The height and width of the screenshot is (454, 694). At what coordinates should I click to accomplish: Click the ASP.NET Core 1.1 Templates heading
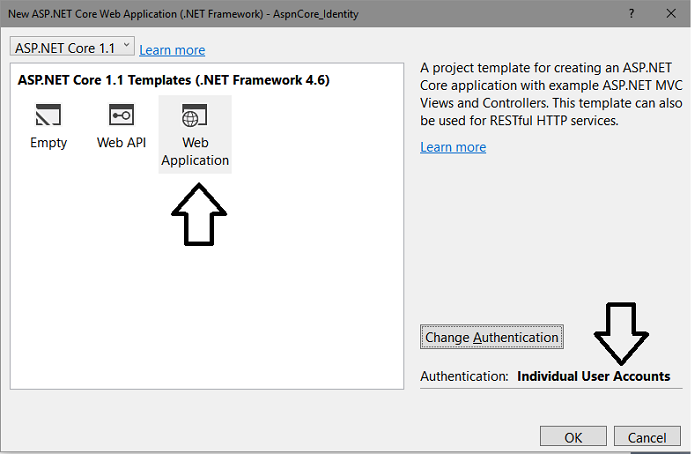coord(174,80)
